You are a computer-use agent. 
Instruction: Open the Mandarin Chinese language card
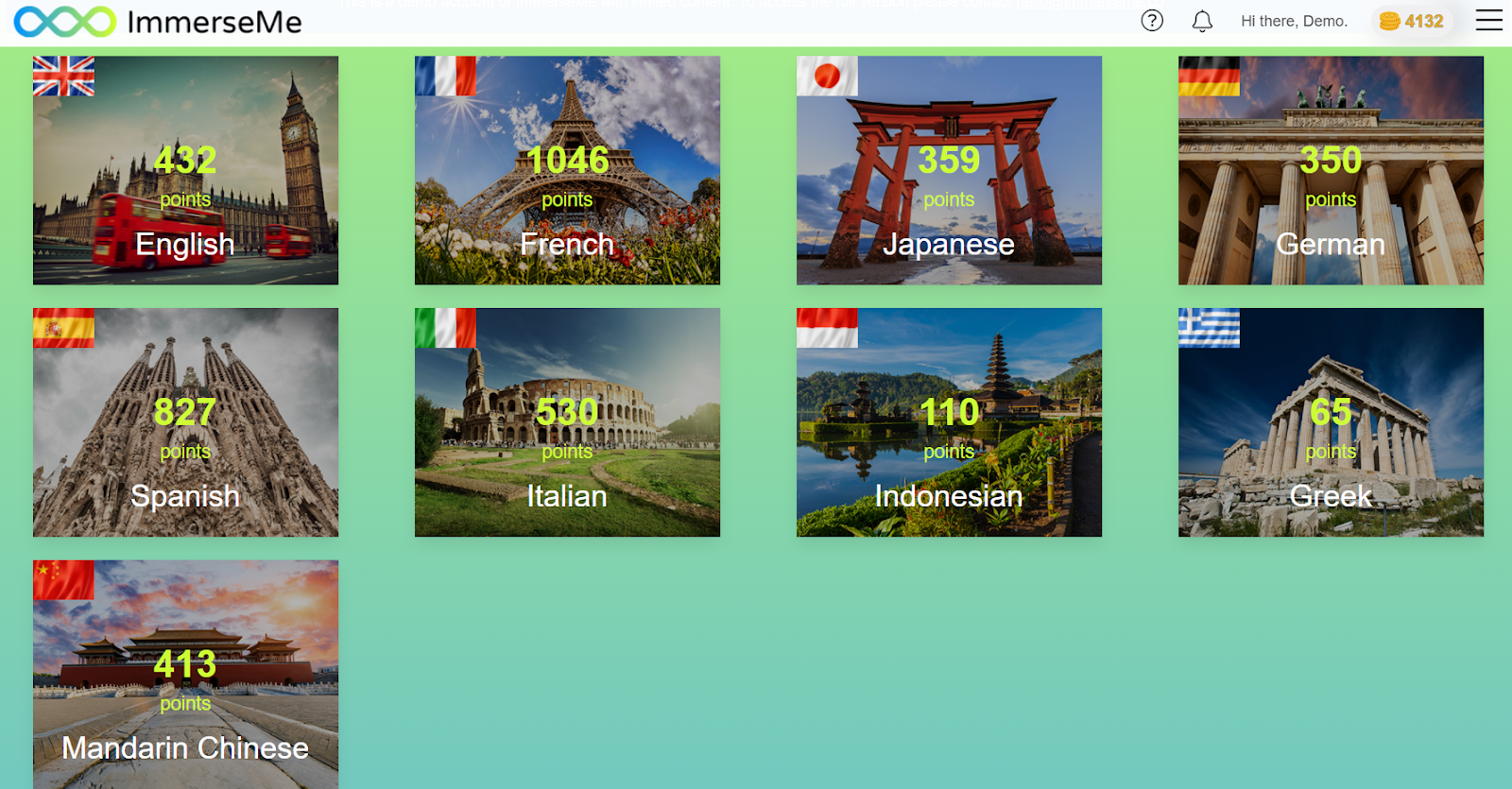185,675
